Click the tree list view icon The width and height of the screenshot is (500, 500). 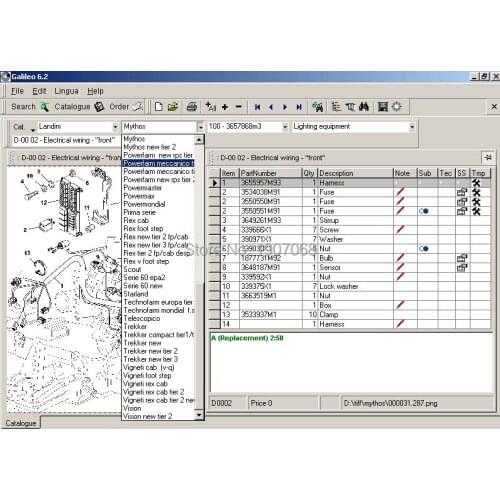point(336,107)
